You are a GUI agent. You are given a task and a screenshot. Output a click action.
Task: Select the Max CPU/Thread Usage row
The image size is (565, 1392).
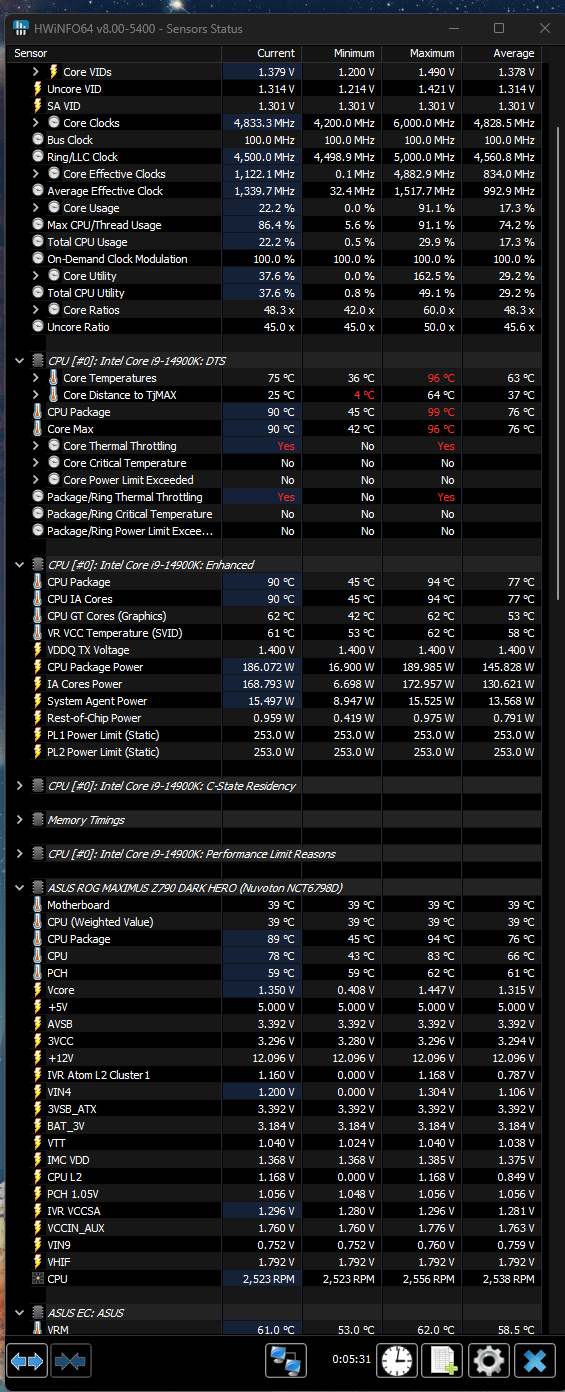(x=275, y=225)
